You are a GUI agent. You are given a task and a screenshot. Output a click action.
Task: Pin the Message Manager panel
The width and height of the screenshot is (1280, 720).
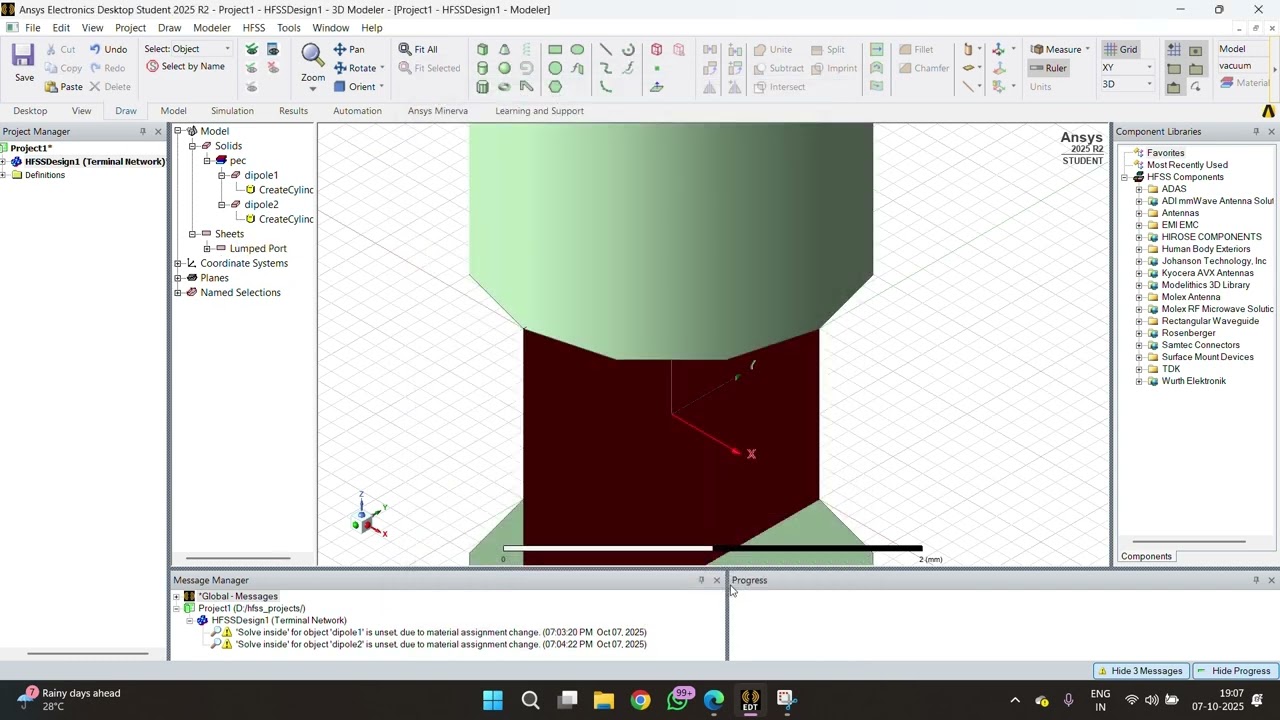(701, 580)
